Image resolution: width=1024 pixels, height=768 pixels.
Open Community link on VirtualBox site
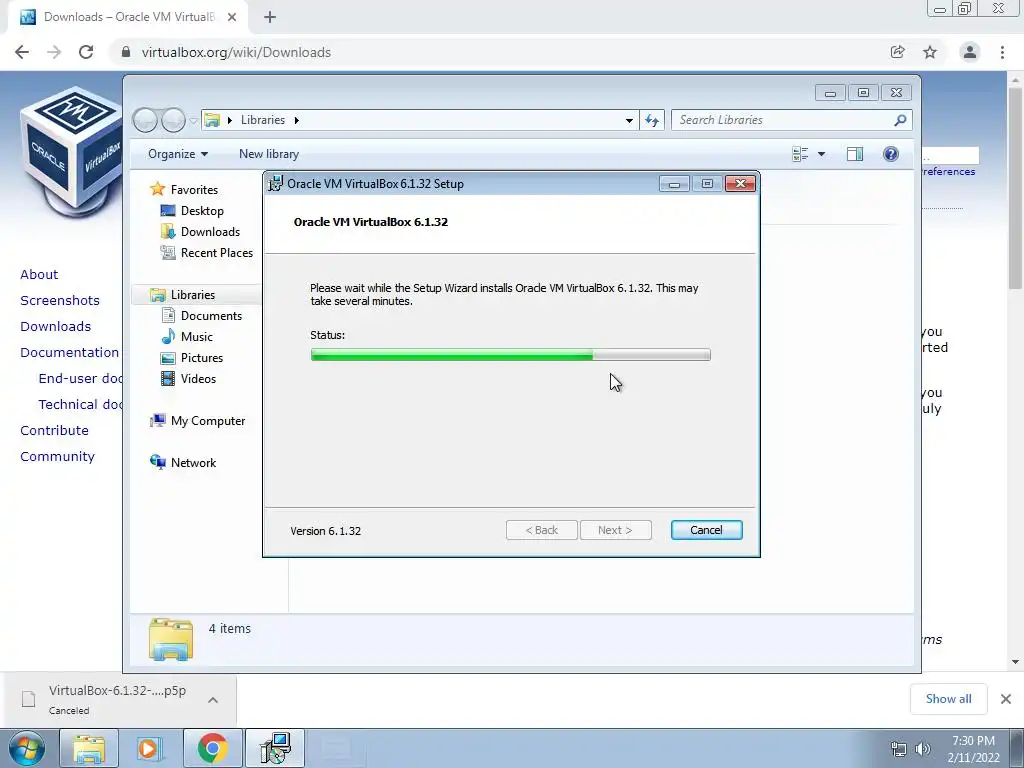click(57, 456)
